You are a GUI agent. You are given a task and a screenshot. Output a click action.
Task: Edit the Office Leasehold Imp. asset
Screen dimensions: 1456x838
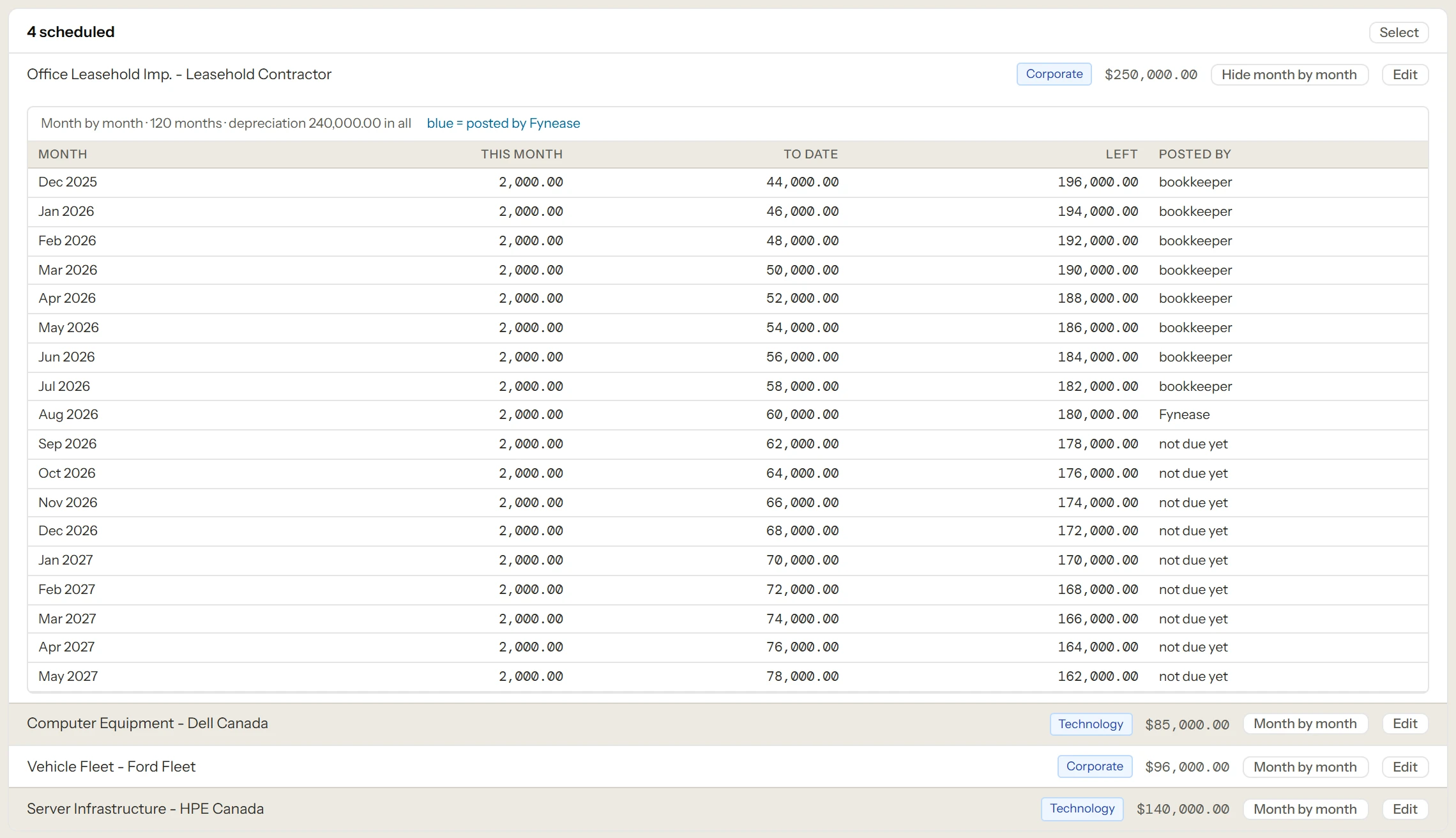tap(1405, 75)
